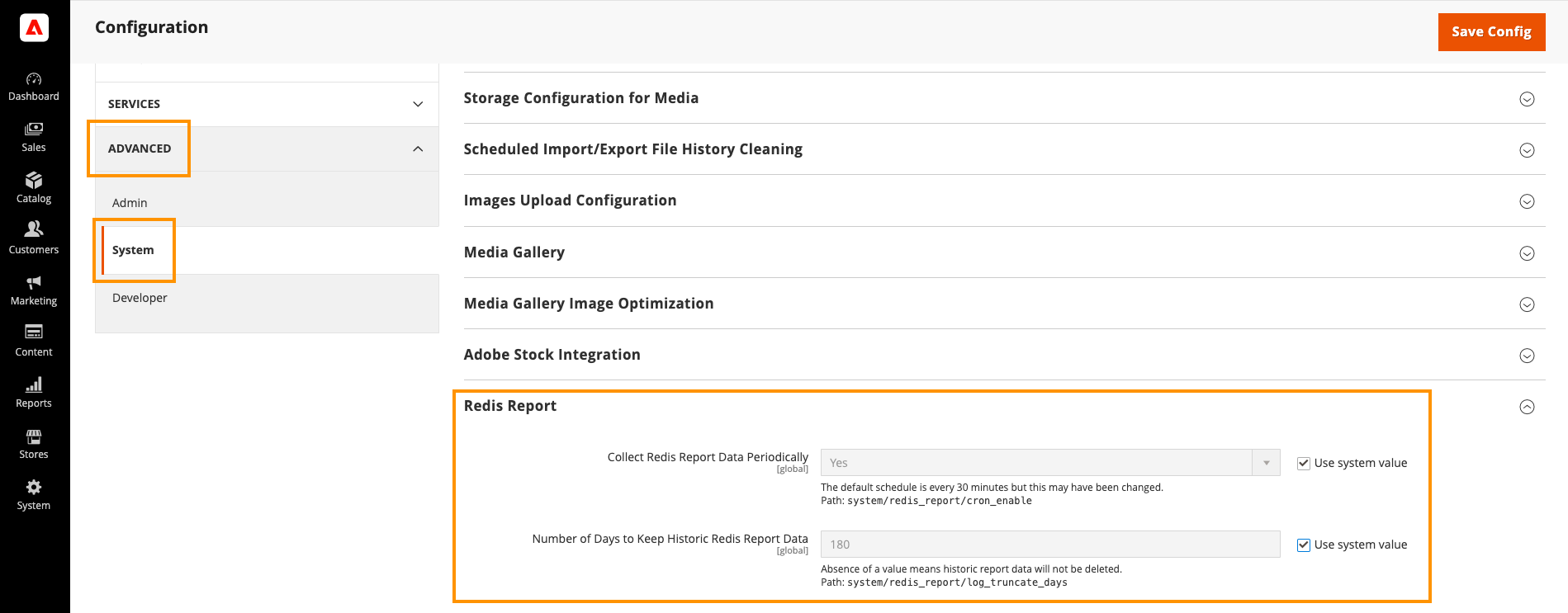Viewport: 1568px width, 613px height.
Task: Select Developer under Advanced
Action: point(140,298)
